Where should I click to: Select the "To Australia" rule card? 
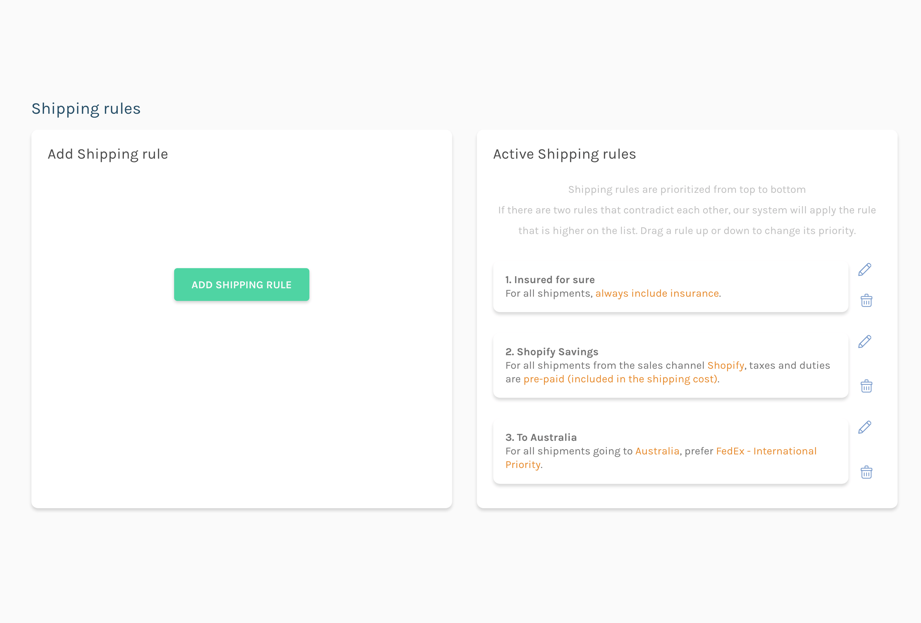click(x=670, y=451)
